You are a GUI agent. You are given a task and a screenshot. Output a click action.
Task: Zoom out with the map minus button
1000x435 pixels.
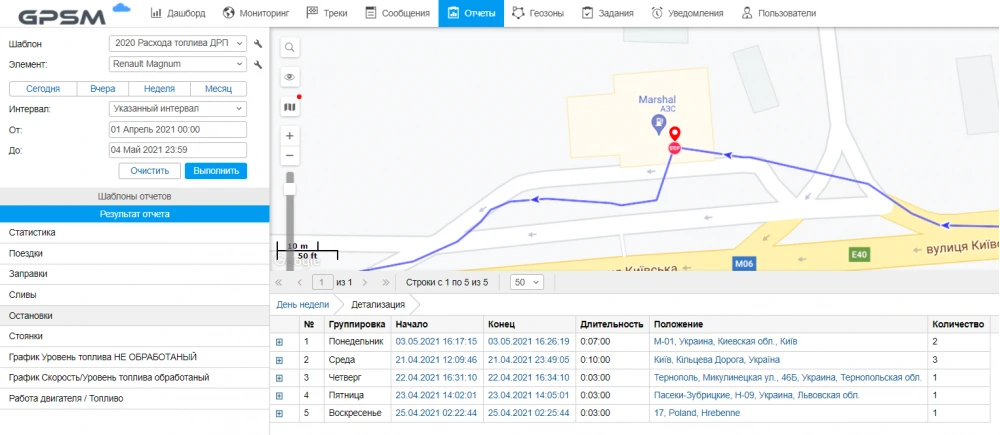[289, 156]
